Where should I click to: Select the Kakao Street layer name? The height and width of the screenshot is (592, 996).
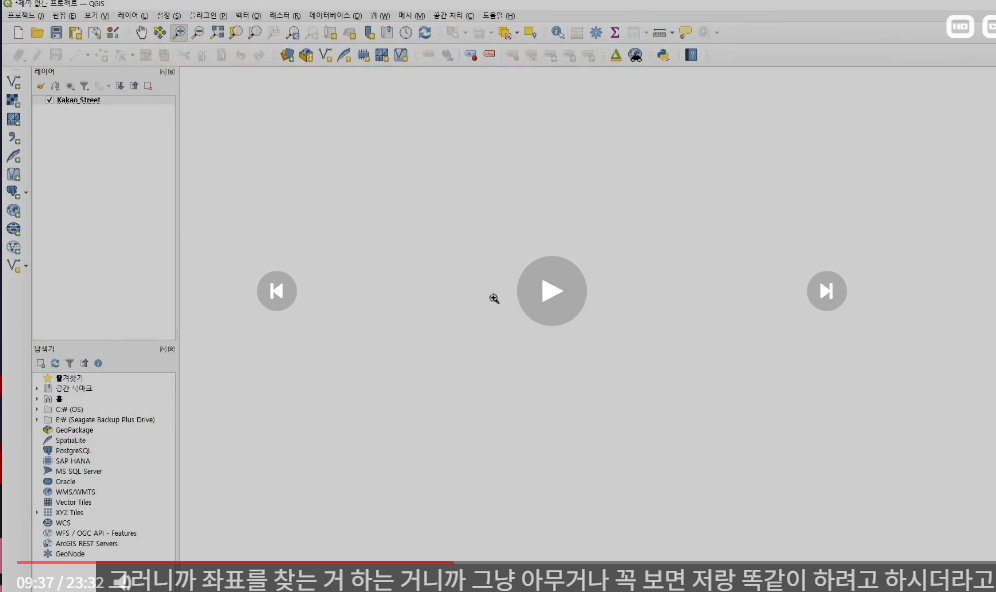(78, 100)
